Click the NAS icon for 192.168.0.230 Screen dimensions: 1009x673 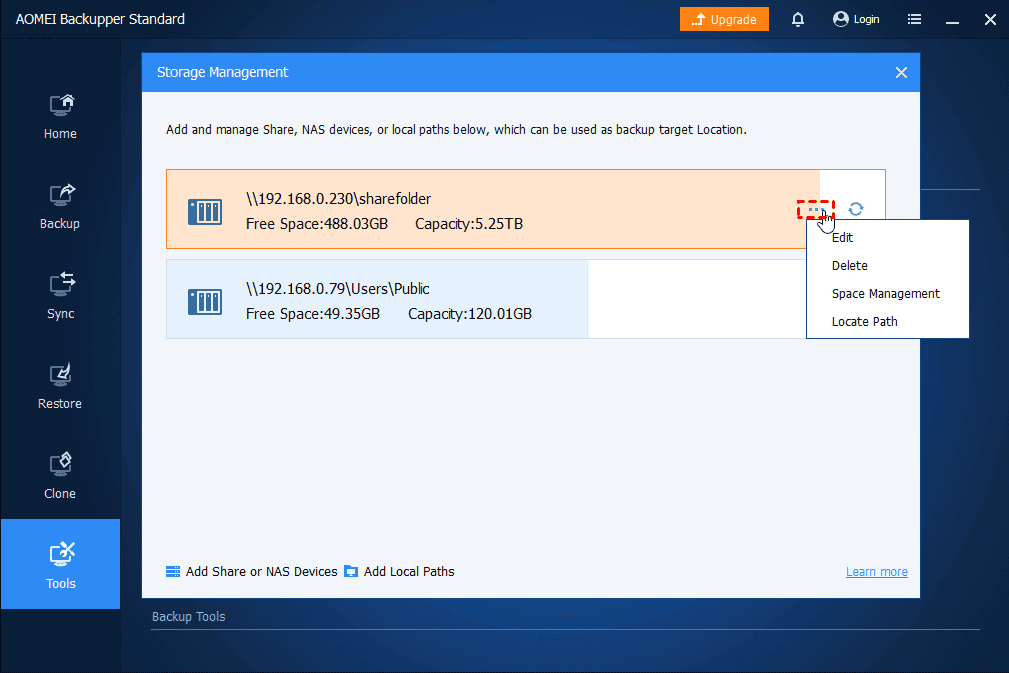click(205, 211)
